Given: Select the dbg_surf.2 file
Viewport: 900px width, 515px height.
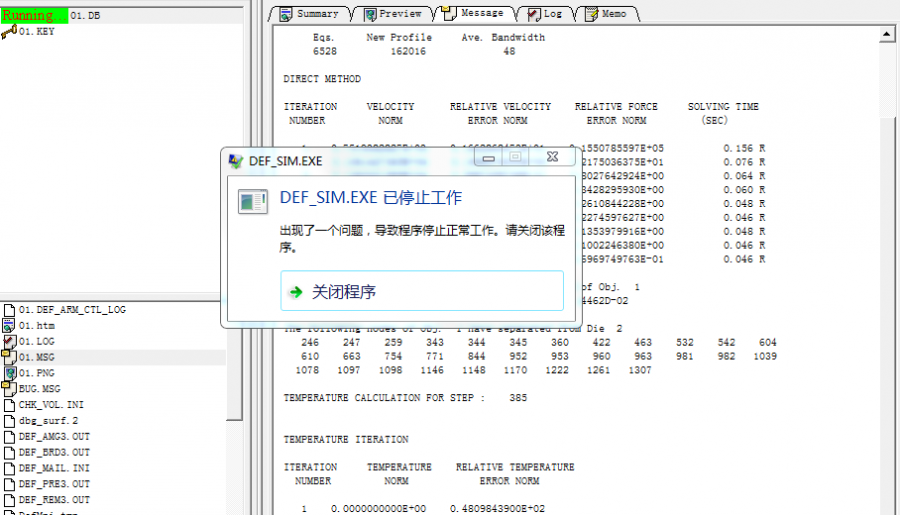Looking at the screenshot, I should [48, 421].
